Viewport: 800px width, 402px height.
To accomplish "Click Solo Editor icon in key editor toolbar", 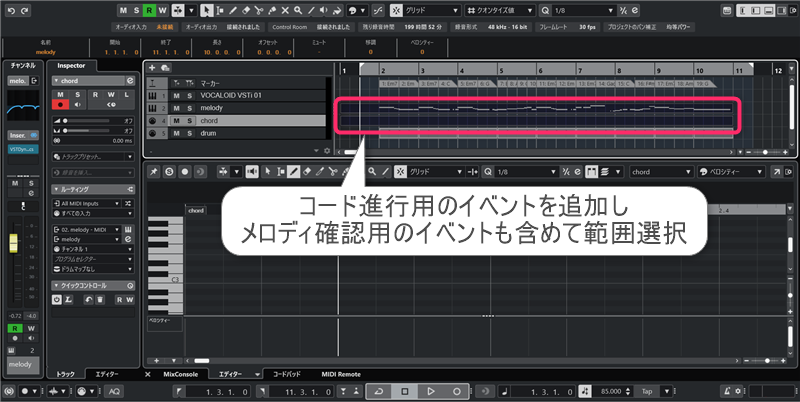I will (169, 172).
